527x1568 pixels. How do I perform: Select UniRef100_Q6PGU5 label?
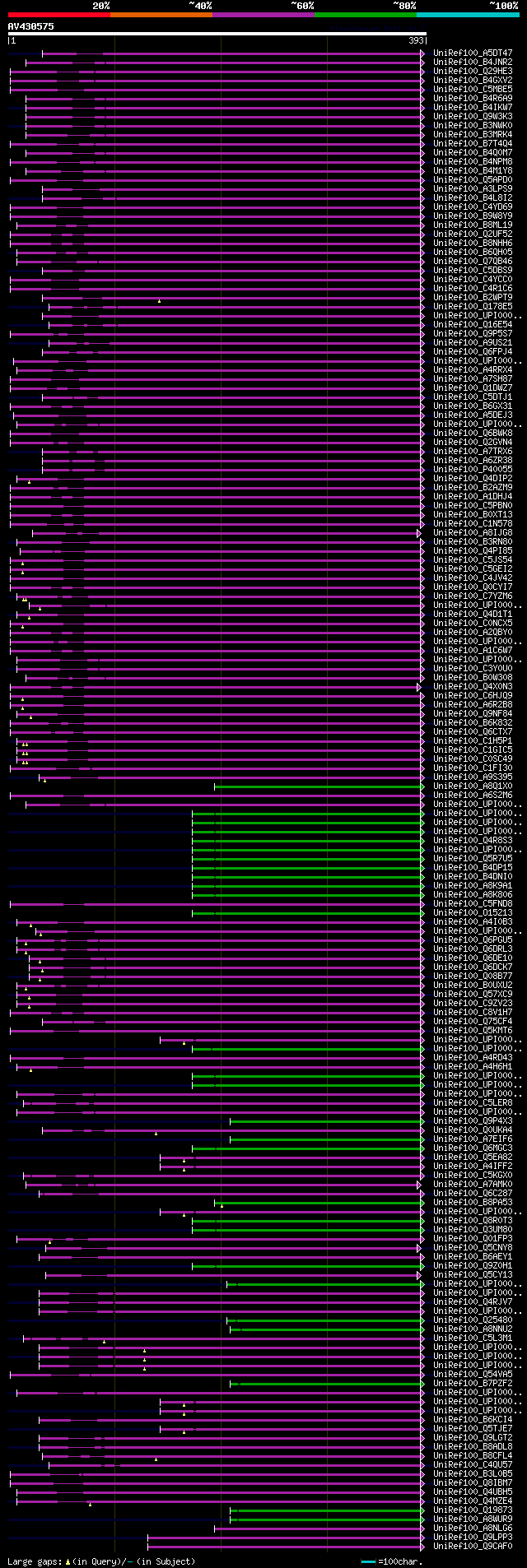coord(473,940)
